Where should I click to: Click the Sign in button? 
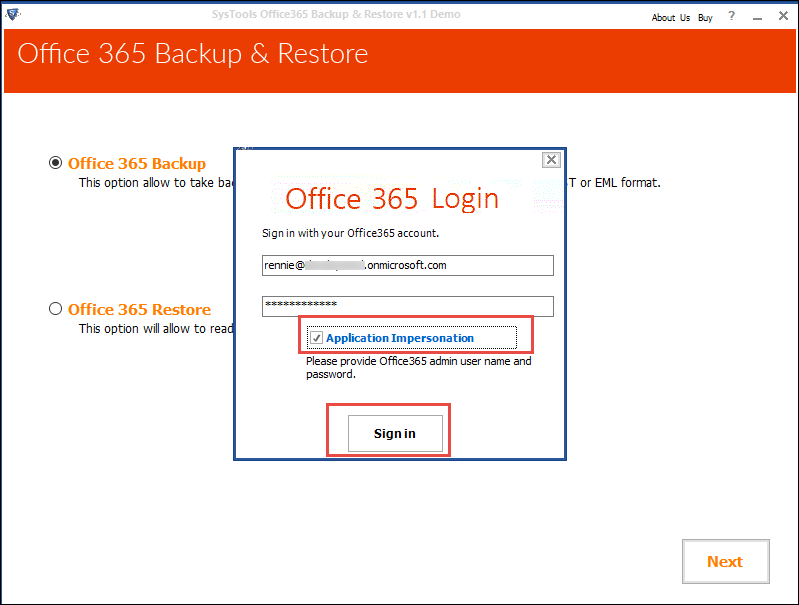[x=395, y=433]
